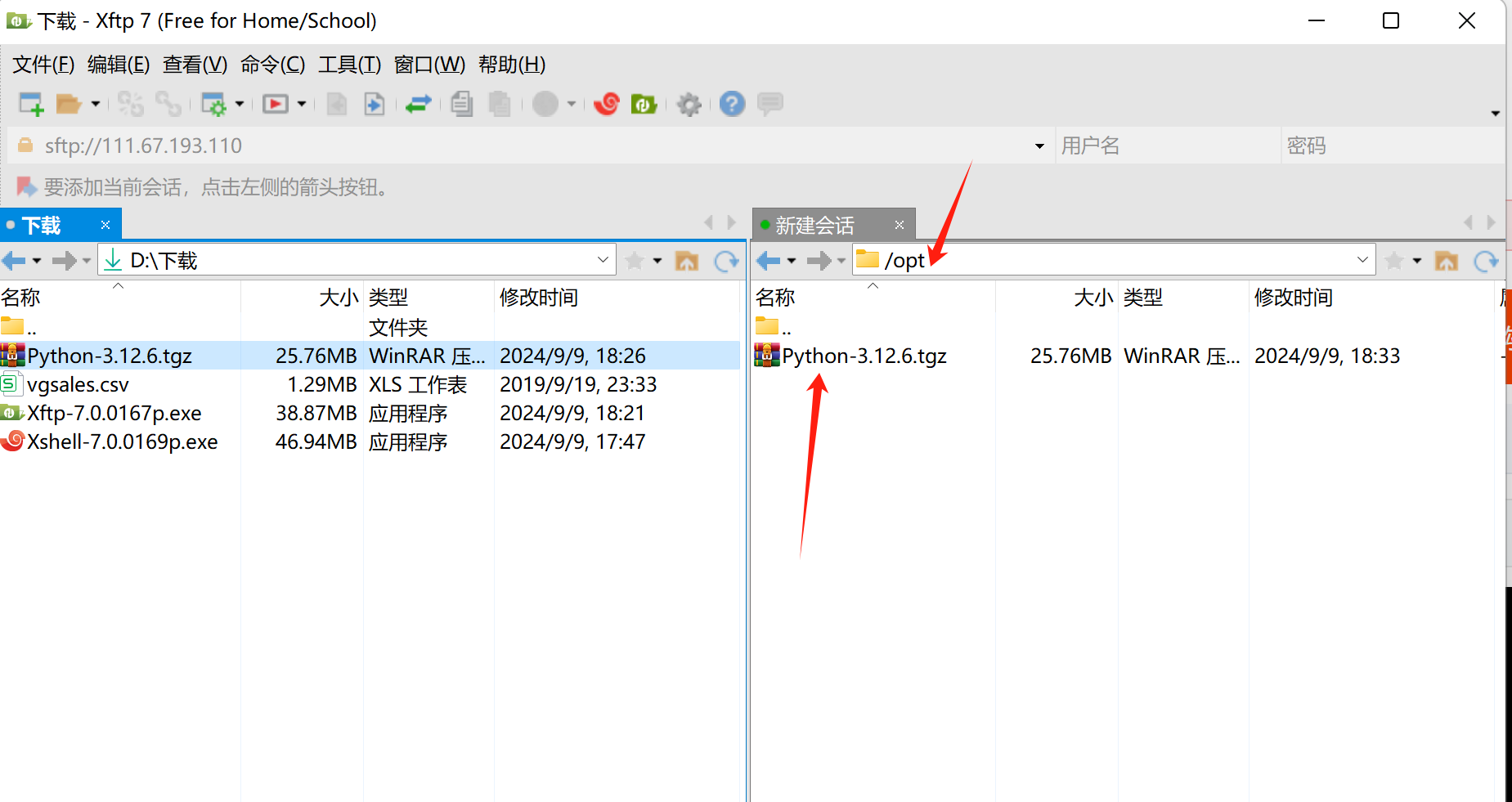
Task: Click the New Session toolbar icon
Action: [31, 104]
